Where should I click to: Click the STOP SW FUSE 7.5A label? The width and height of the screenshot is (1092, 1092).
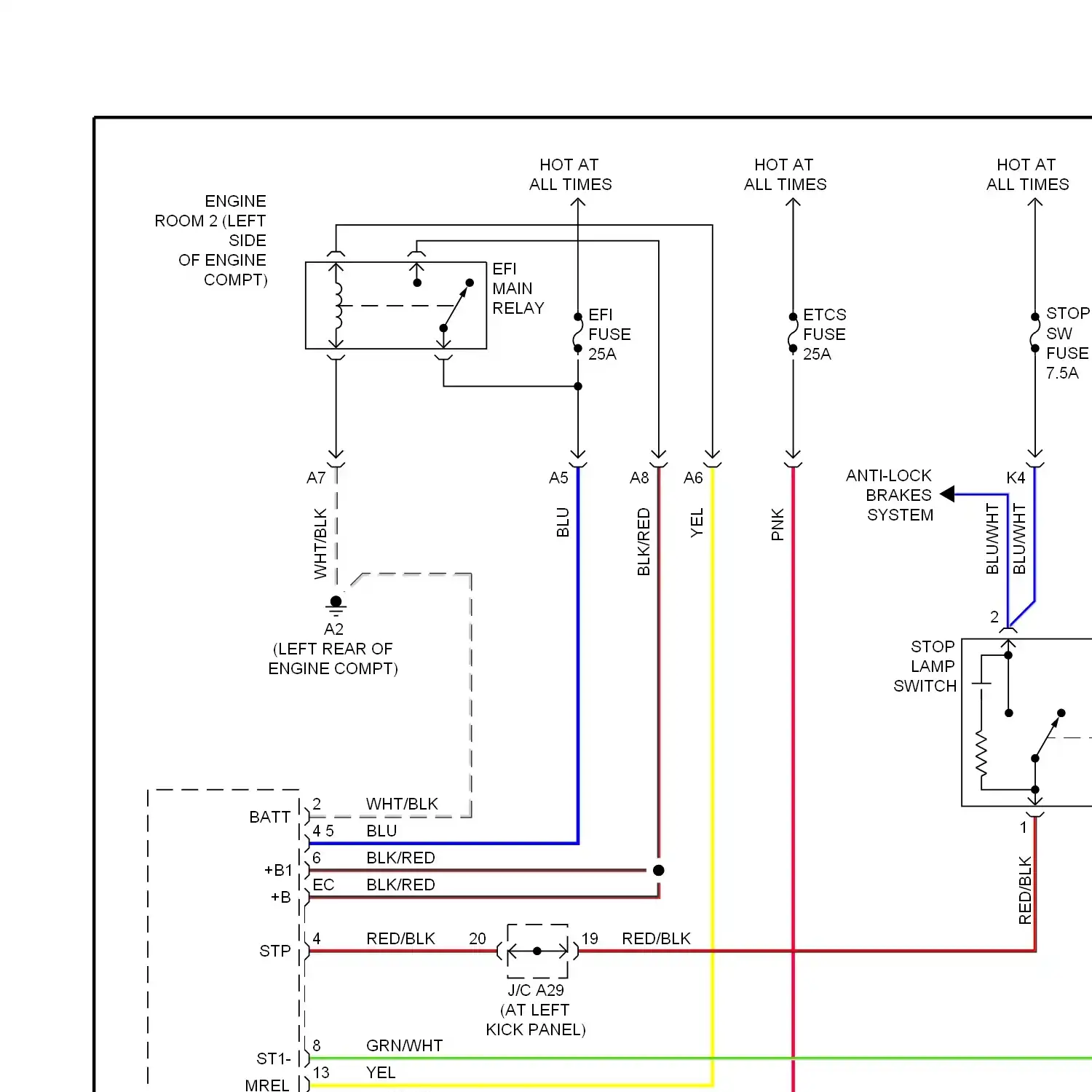pyautogui.click(x=1067, y=343)
